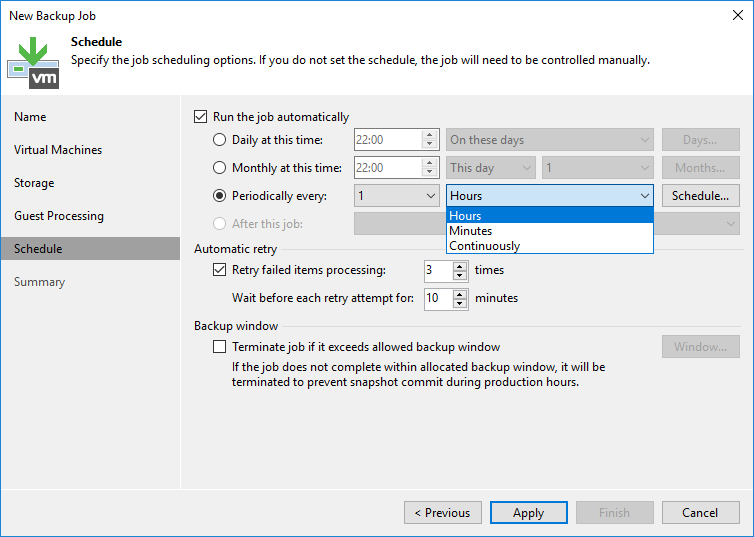Enable Terminate job if exceeds backup window

pyautogui.click(x=220, y=347)
